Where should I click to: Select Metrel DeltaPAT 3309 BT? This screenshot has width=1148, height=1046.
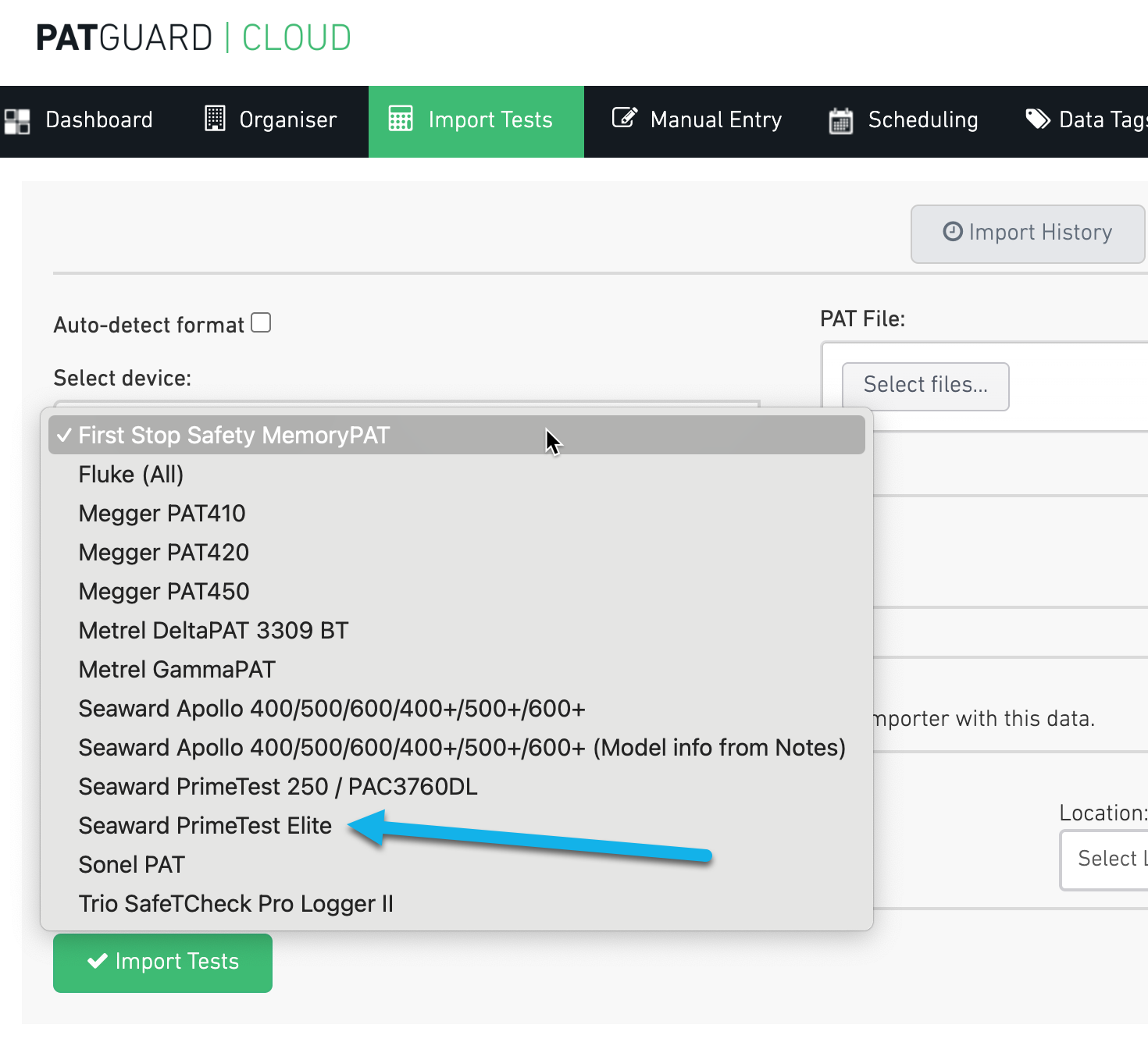[457, 630]
